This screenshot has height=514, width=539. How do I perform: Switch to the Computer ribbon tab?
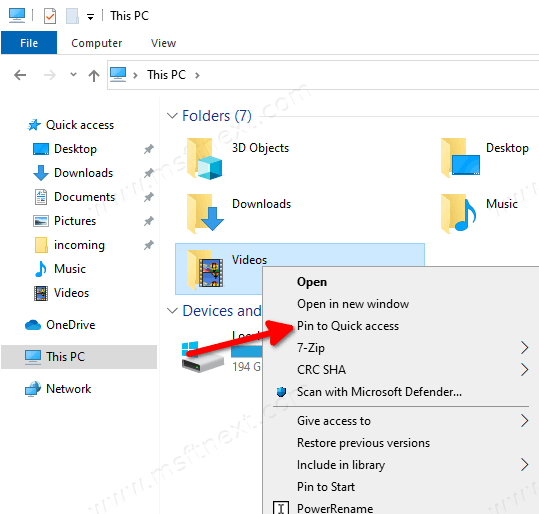pyautogui.click(x=97, y=43)
